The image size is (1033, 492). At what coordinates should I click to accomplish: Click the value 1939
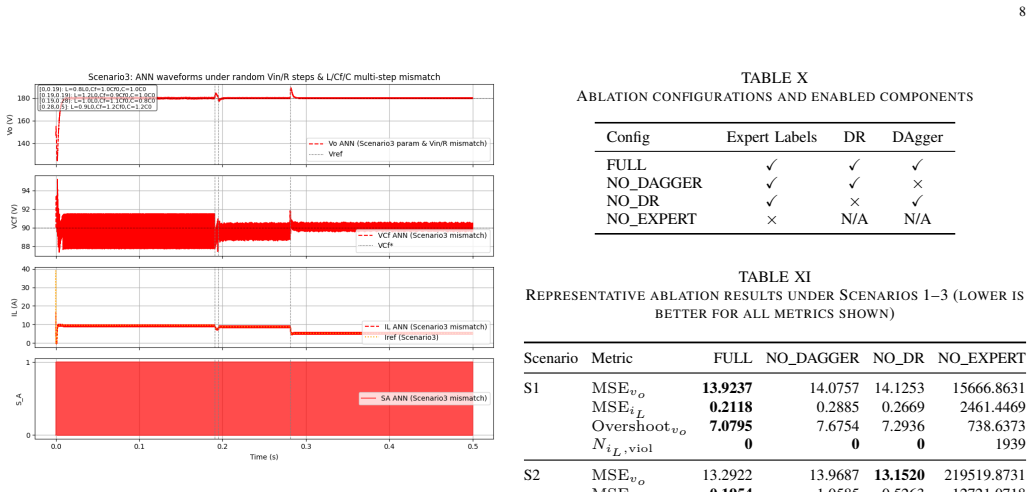click(x=1011, y=444)
